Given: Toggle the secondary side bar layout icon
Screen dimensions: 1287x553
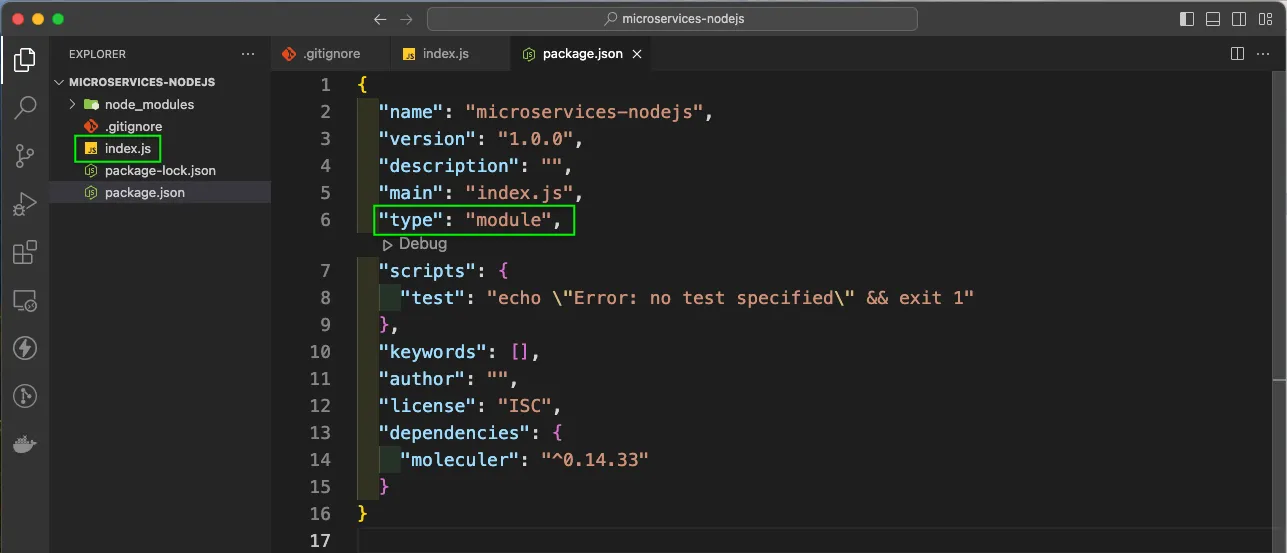Looking at the screenshot, I should pos(1239,19).
